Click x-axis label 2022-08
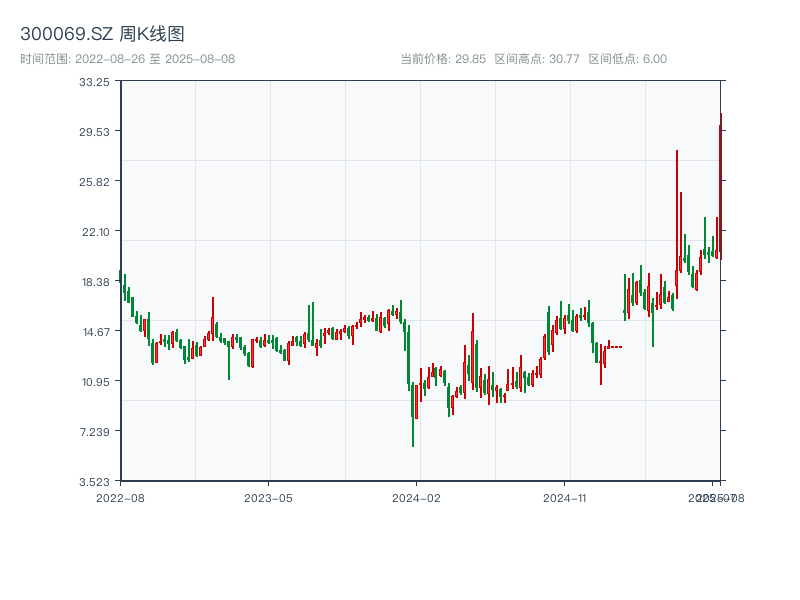Image resolution: width=800 pixels, height=600 pixels. (120, 498)
